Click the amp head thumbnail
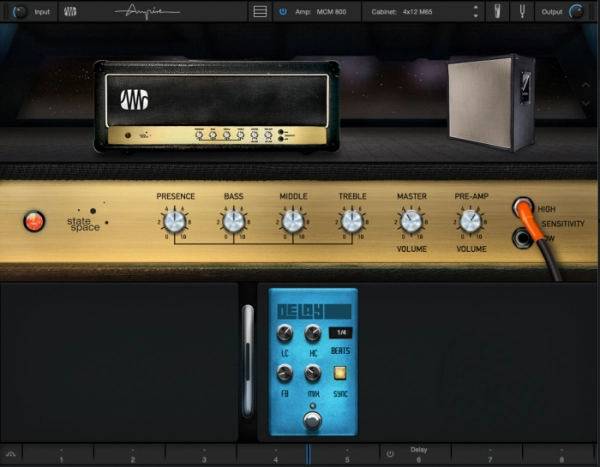The height and width of the screenshot is (467, 600). 217,106
